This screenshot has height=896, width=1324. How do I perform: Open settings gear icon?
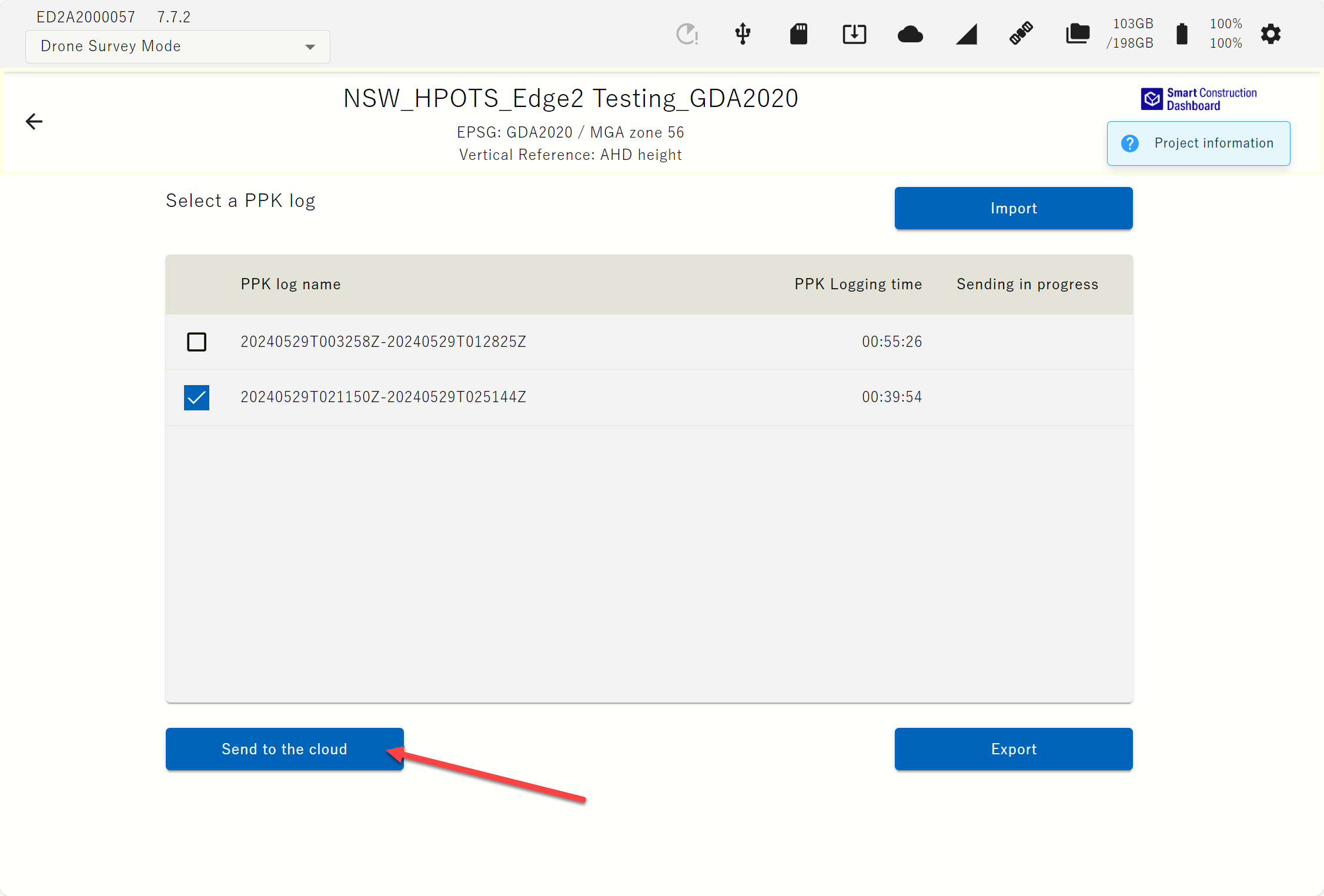tap(1270, 34)
